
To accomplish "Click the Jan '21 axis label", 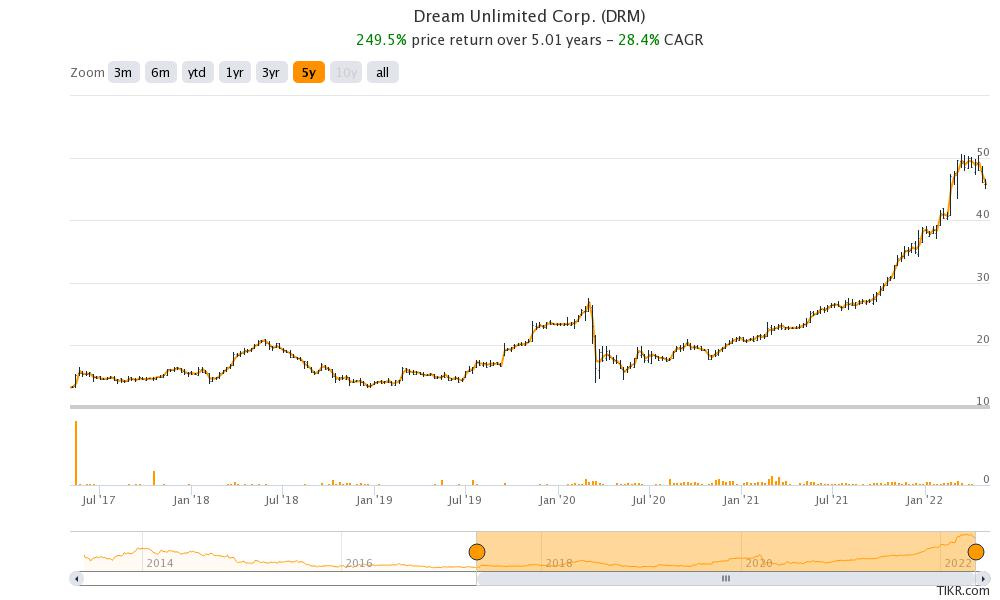I will (740, 501).
